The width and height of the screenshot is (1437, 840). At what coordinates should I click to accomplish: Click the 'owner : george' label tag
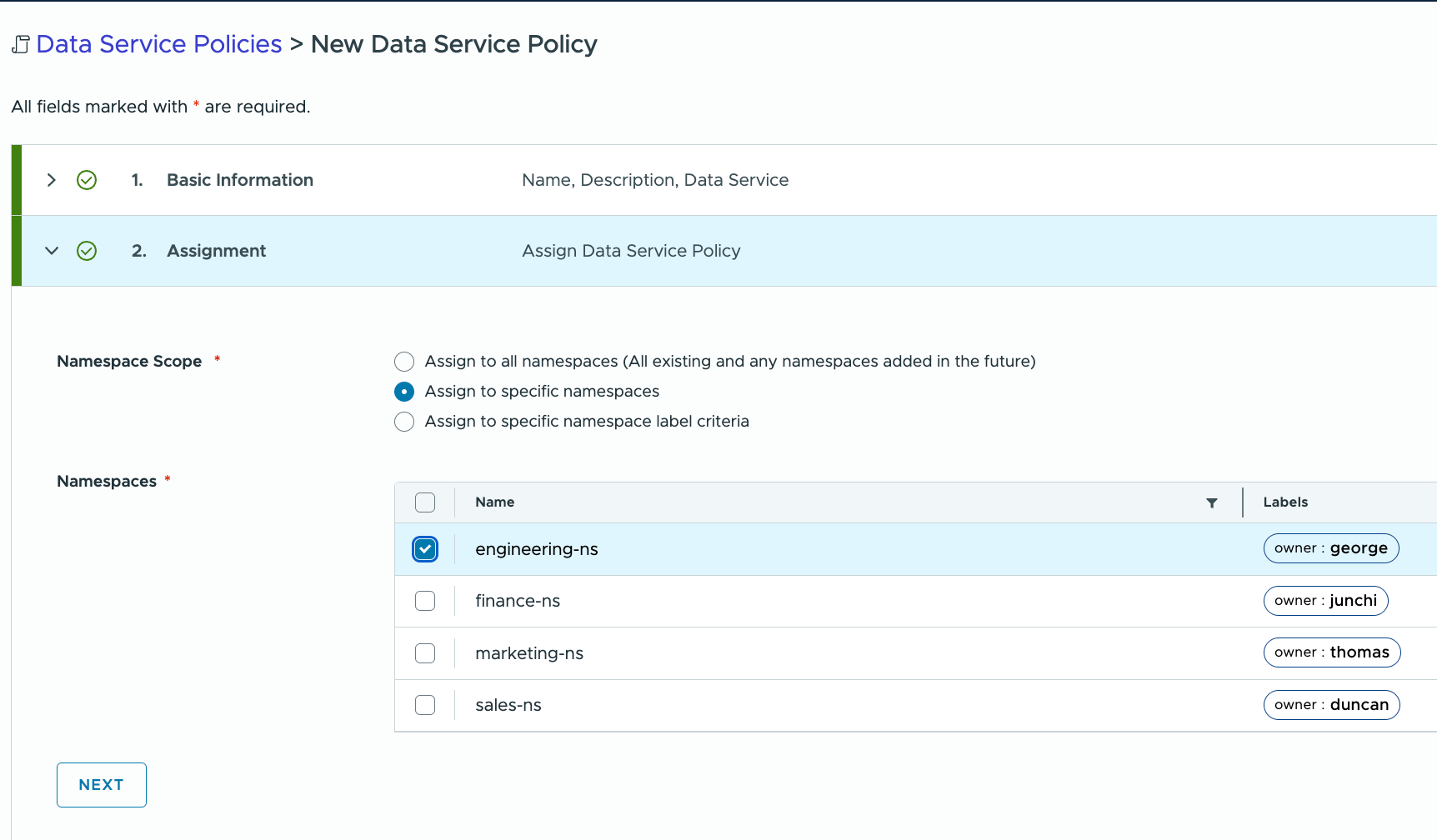pyautogui.click(x=1330, y=548)
